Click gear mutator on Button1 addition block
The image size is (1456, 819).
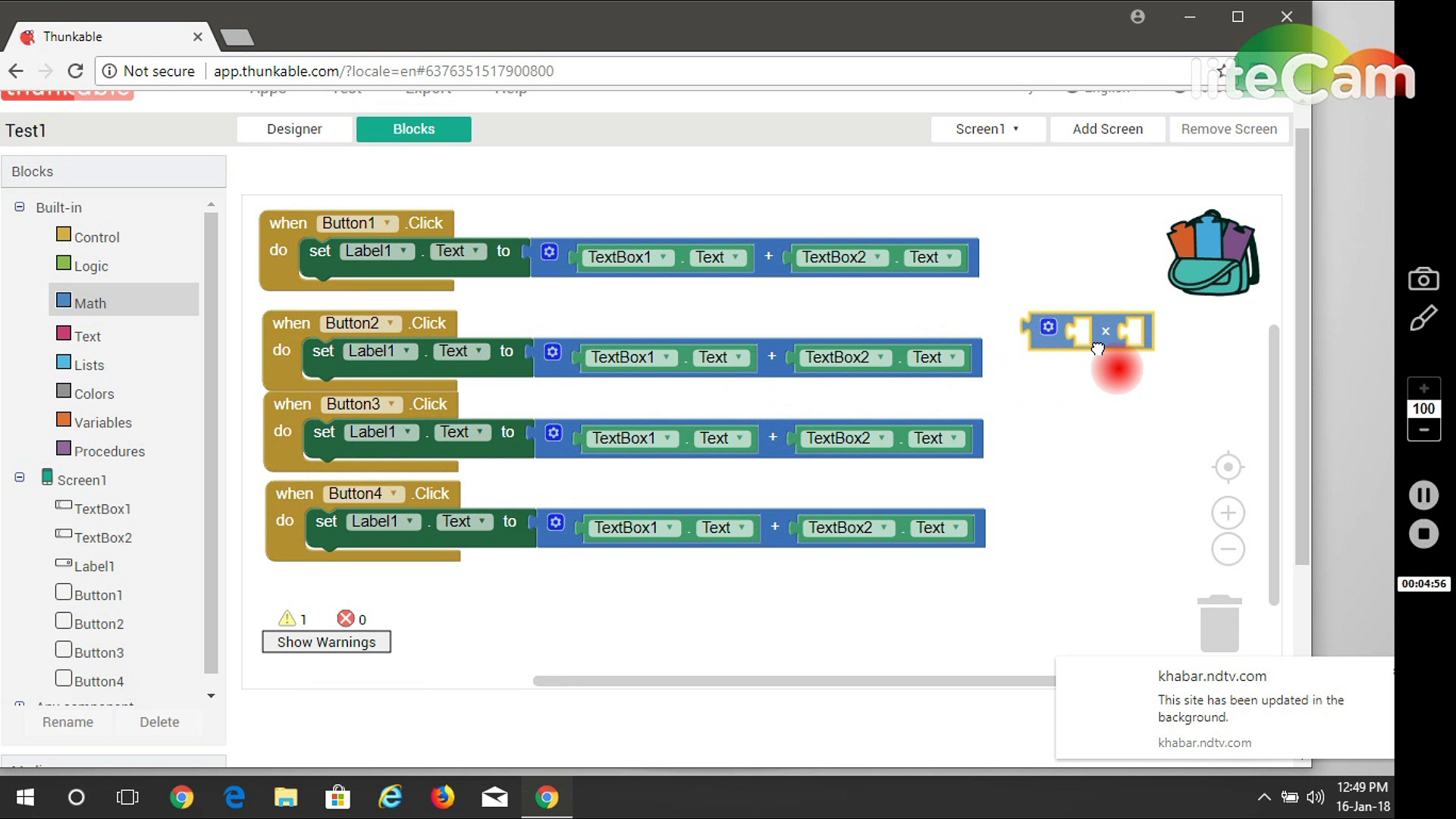[x=549, y=252]
